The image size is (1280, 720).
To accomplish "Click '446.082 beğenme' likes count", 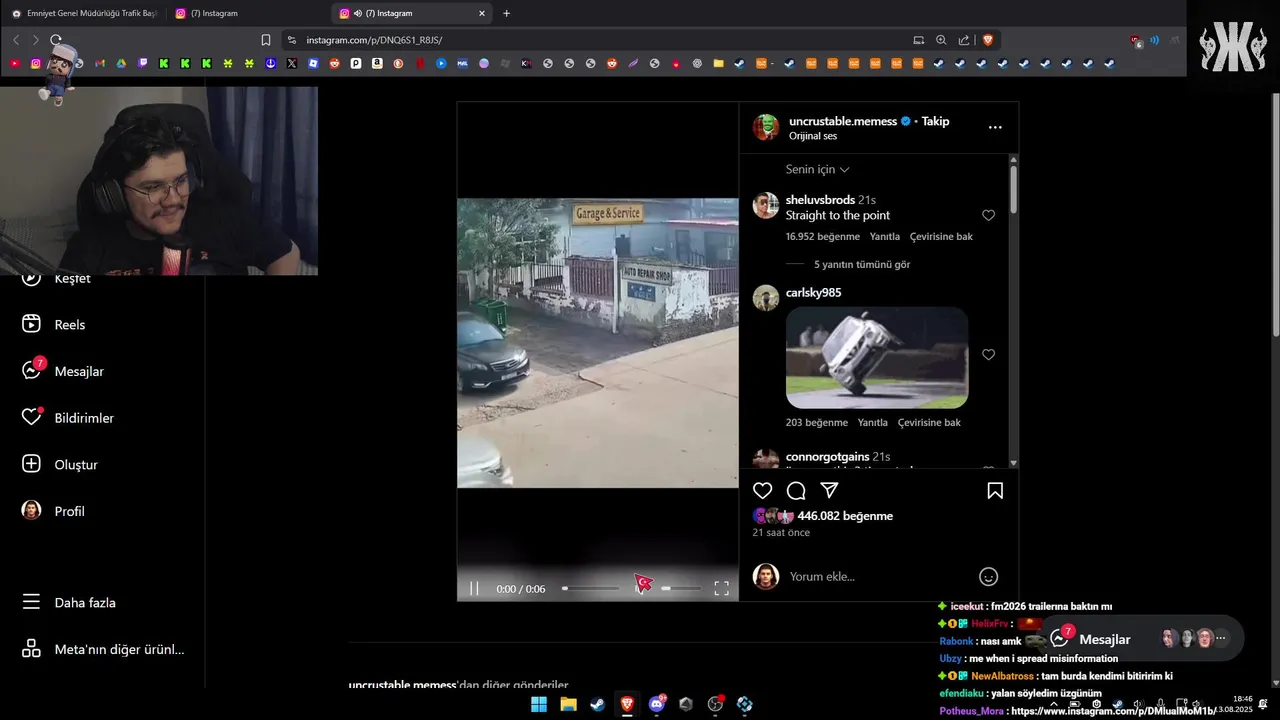I will pyautogui.click(x=845, y=516).
